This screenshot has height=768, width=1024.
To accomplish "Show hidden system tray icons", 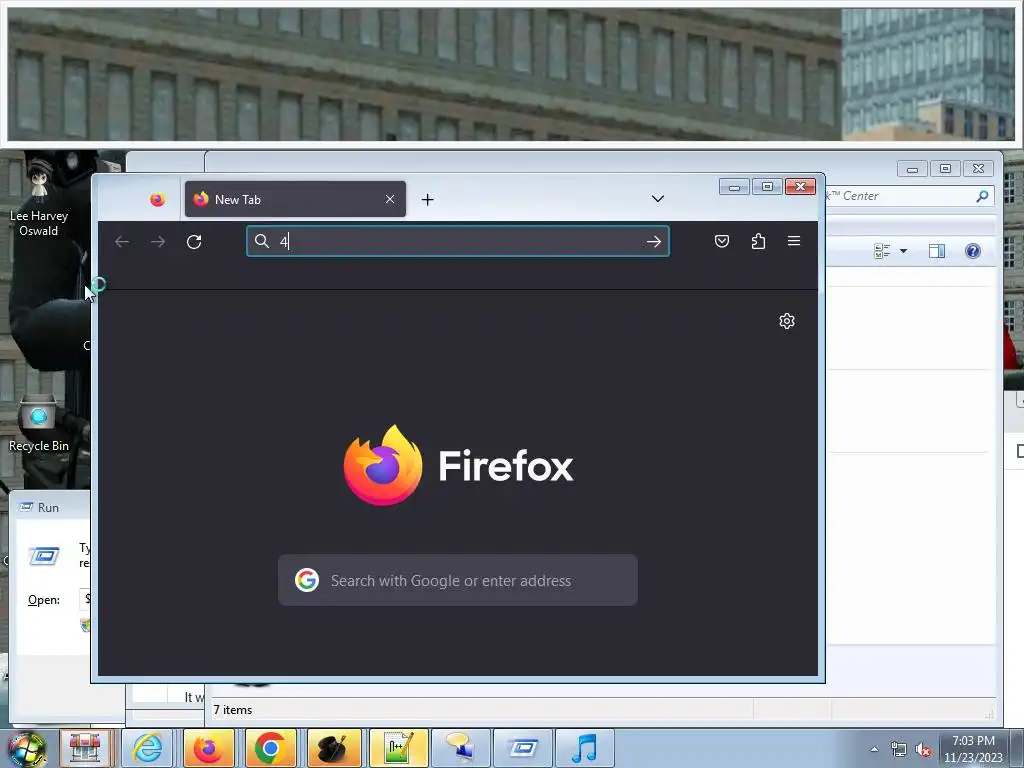I will pos(874,749).
